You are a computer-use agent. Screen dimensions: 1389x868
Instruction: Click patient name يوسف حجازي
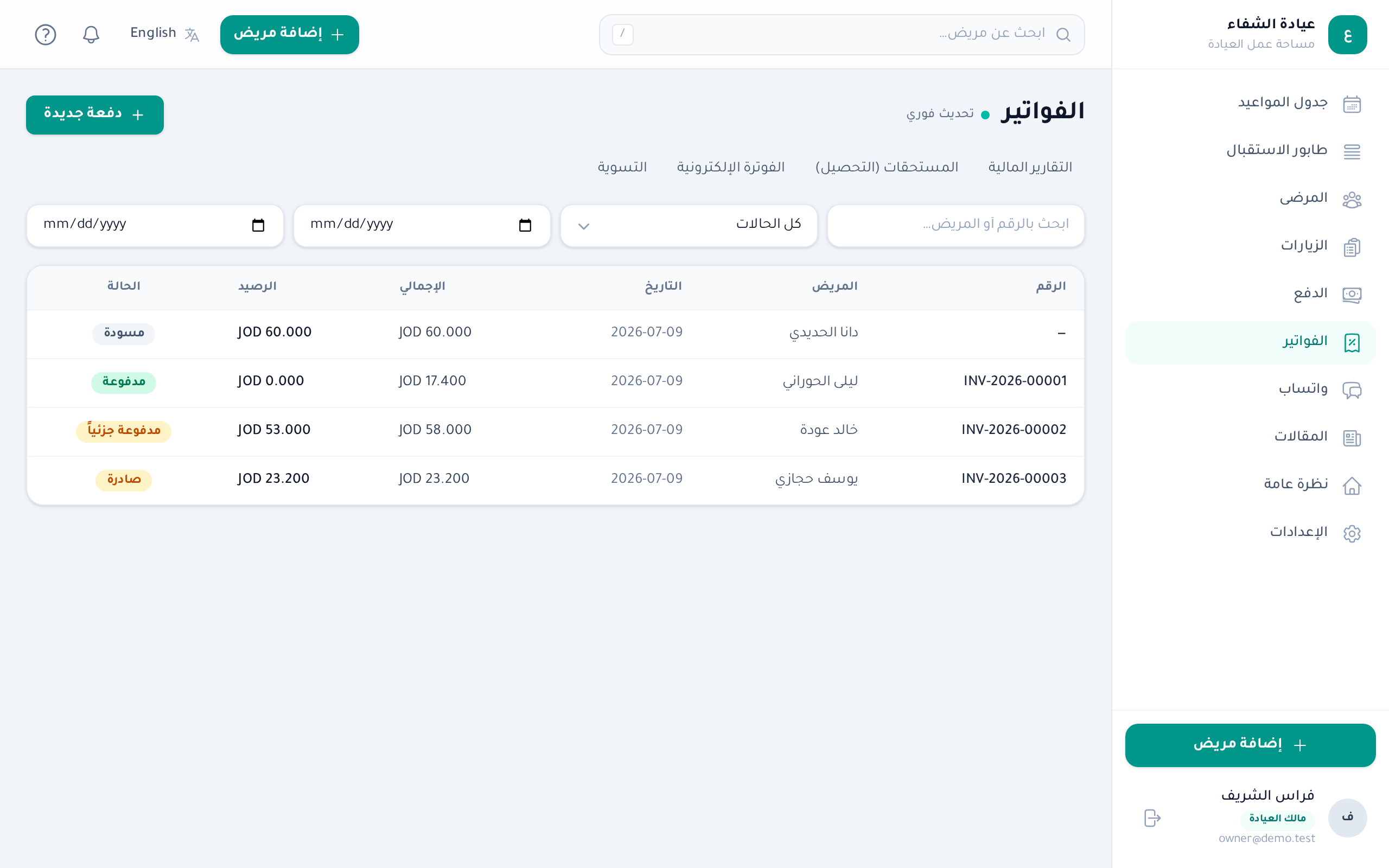click(x=816, y=480)
